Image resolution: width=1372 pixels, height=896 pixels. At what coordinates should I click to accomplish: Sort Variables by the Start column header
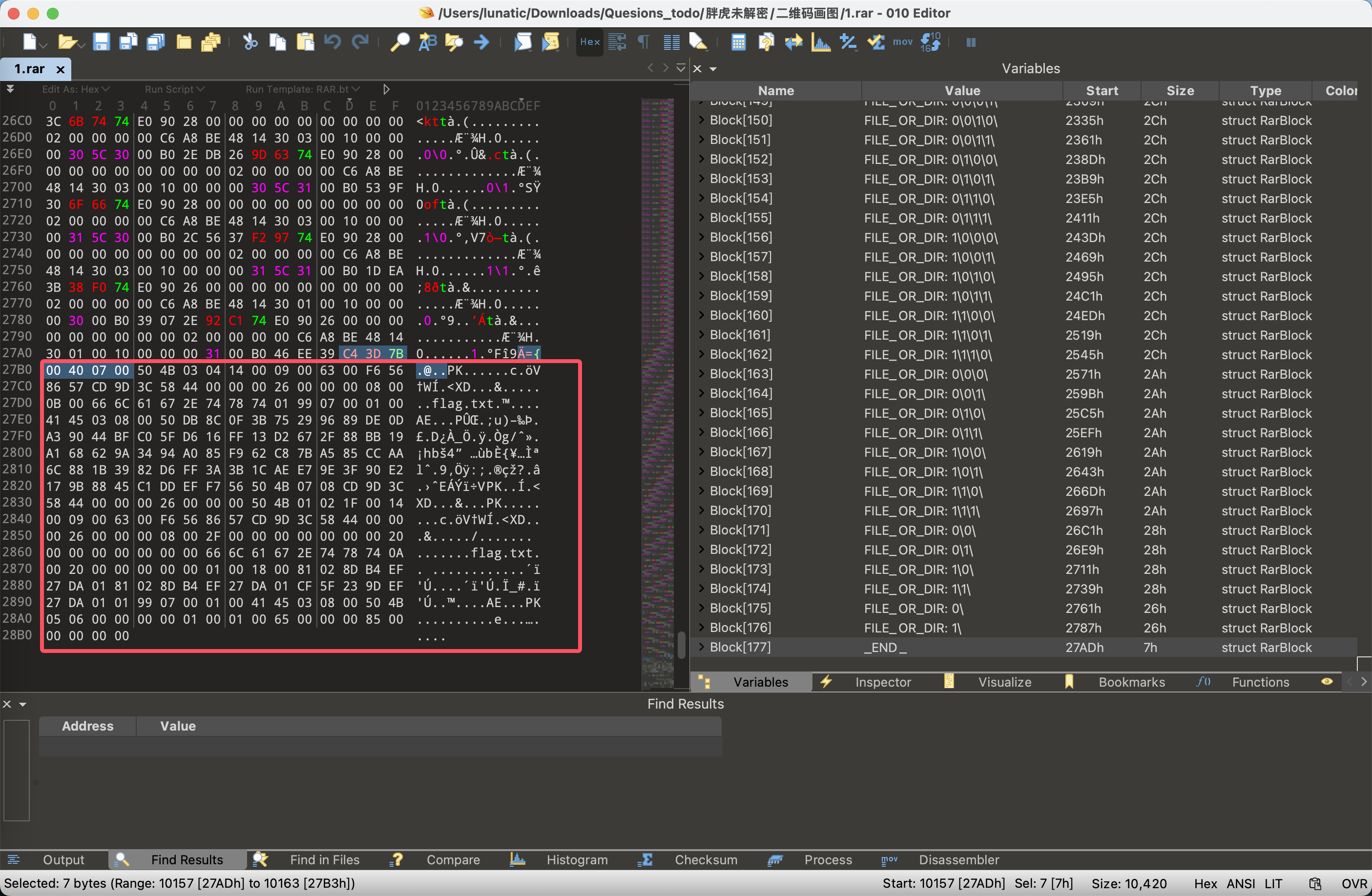[1102, 90]
